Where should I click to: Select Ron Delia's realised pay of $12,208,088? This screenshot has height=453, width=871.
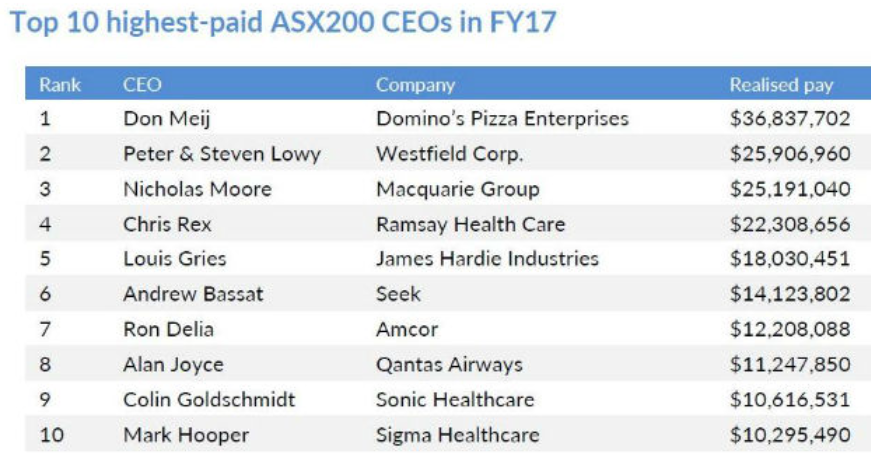[x=790, y=329]
